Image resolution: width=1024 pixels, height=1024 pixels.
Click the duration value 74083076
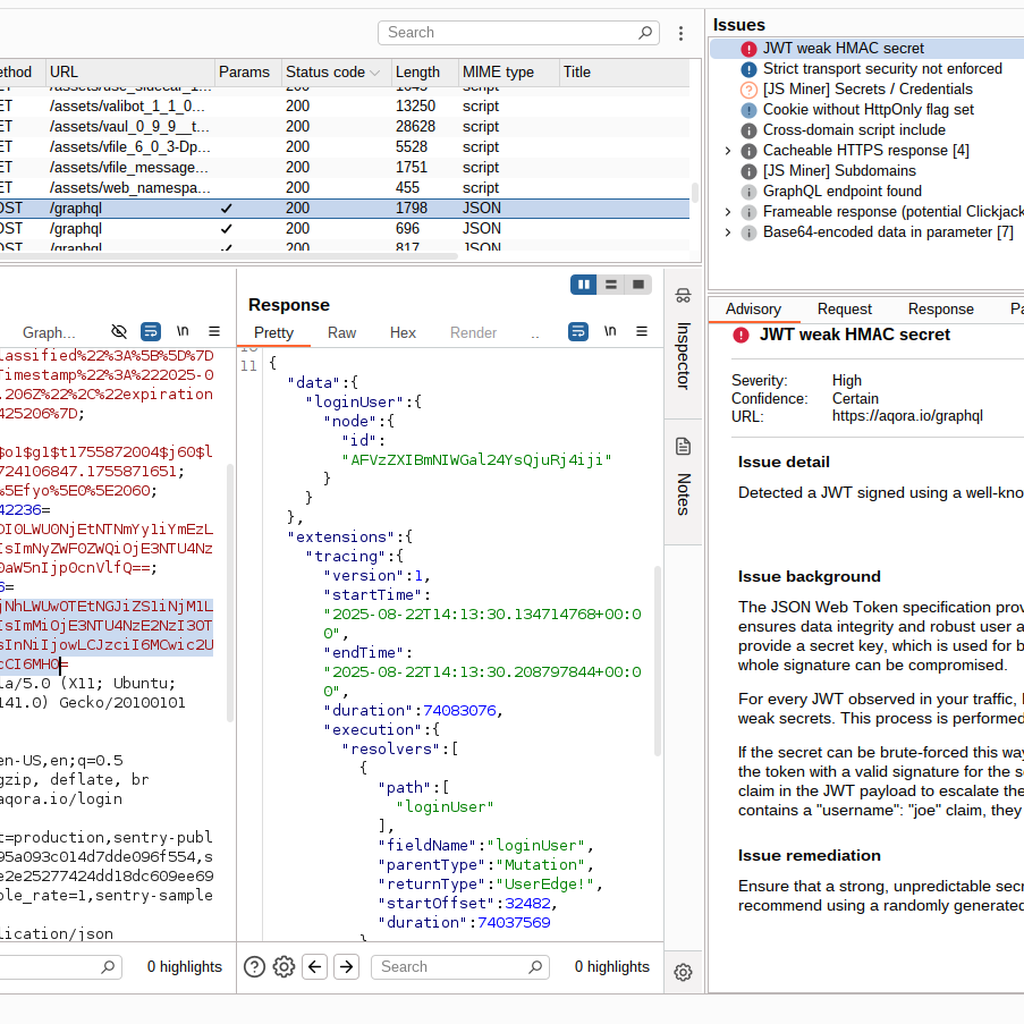(459, 711)
